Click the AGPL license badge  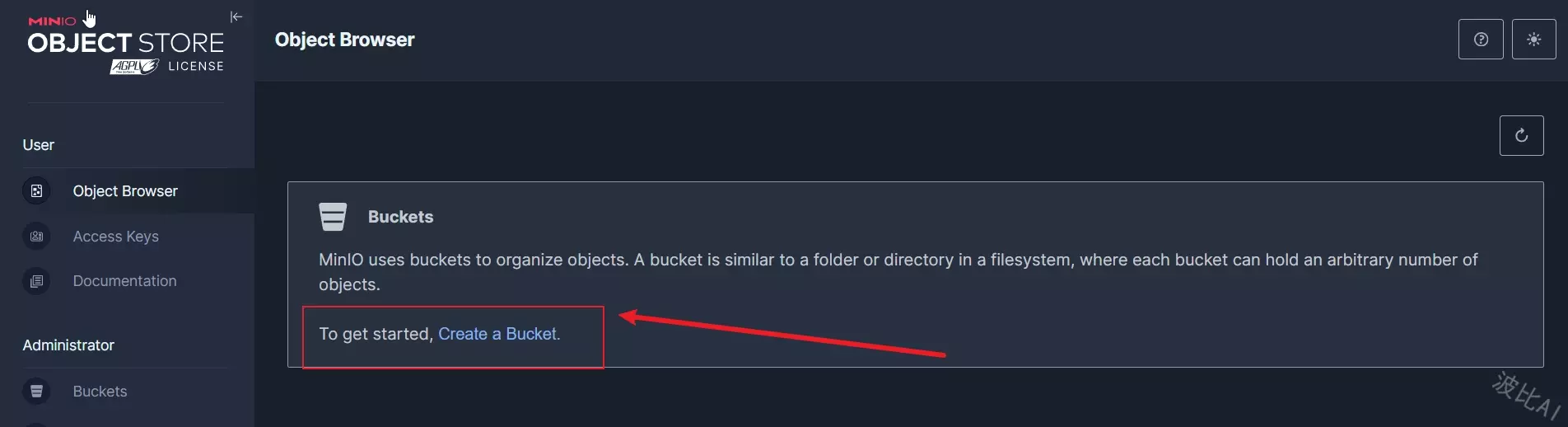click(134, 67)
